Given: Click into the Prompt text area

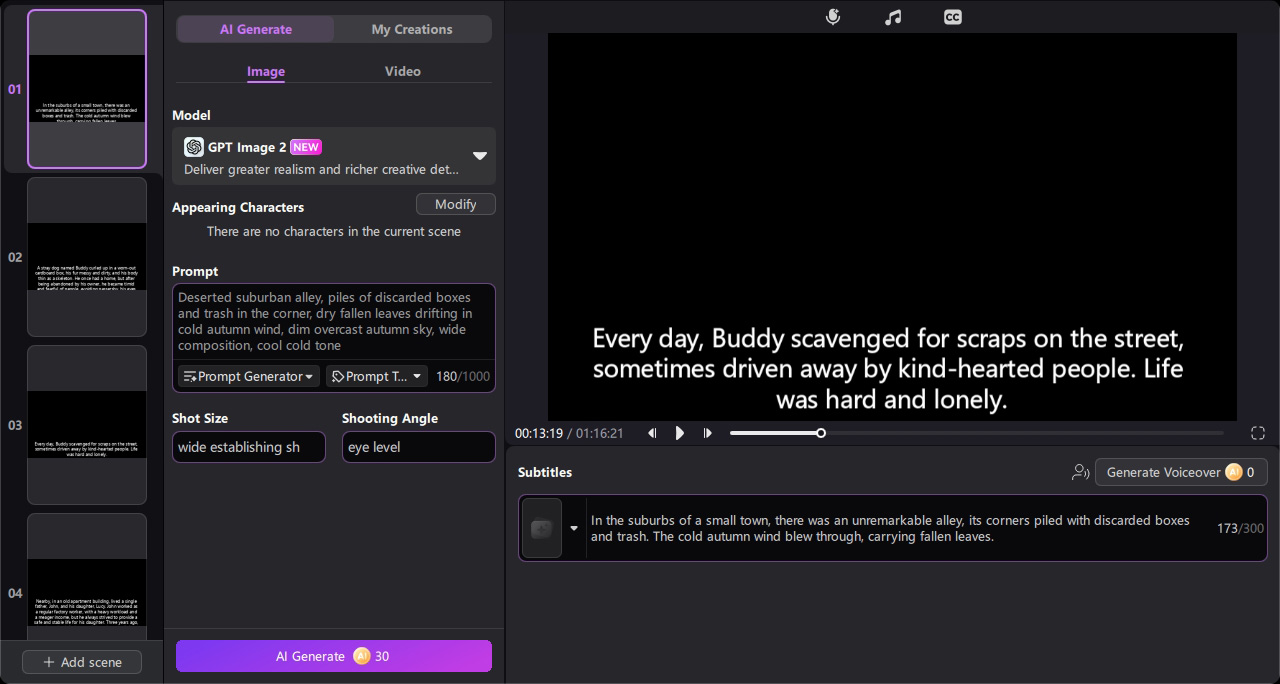Looking at the screenshot, I should tap(334, 321).
